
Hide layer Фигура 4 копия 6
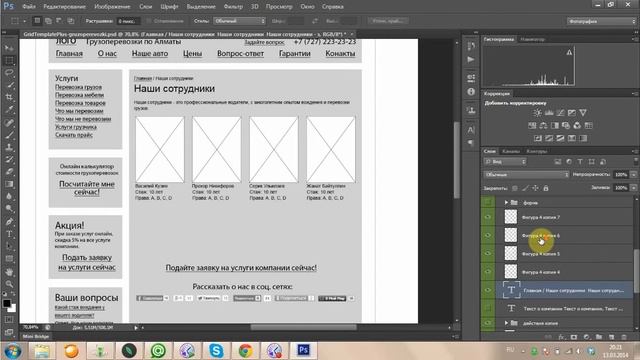point(488,236)
